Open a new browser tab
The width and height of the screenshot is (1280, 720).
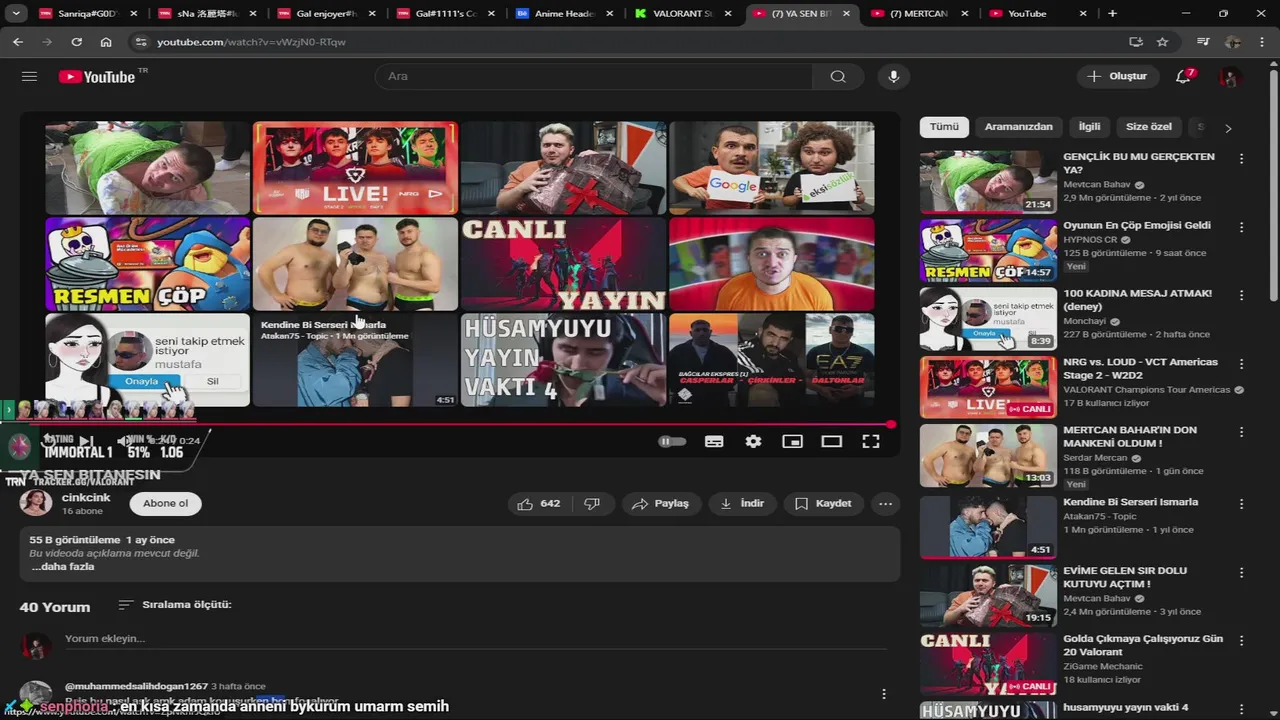coord(1112,14)
